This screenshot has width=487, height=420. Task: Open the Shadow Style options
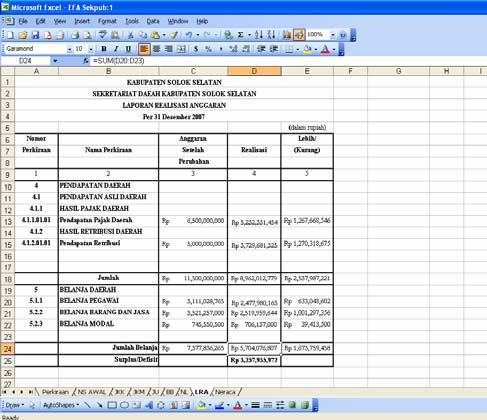292,405
